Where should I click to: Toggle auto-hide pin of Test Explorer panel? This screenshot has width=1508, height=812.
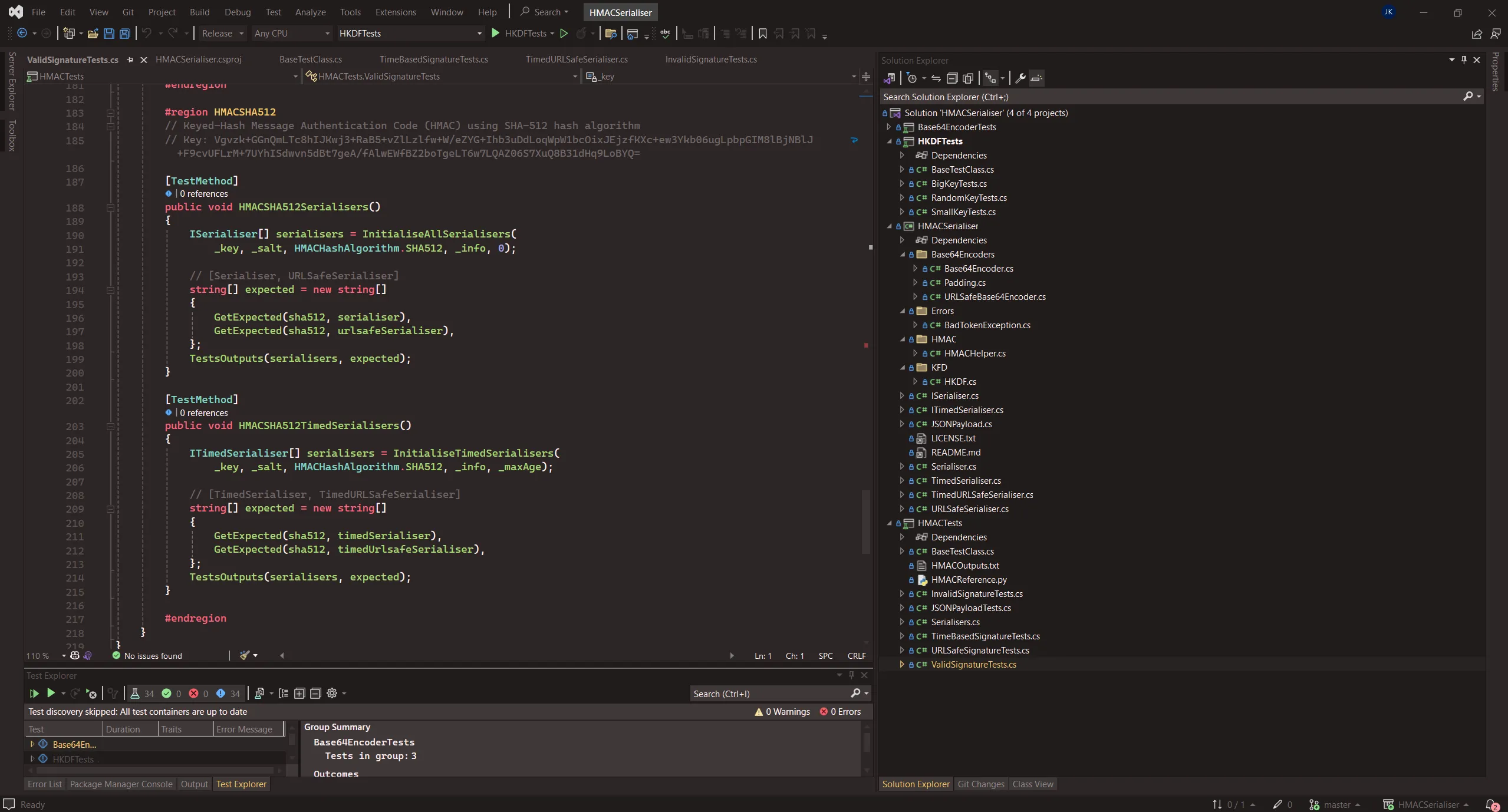[x=851, y=675]
